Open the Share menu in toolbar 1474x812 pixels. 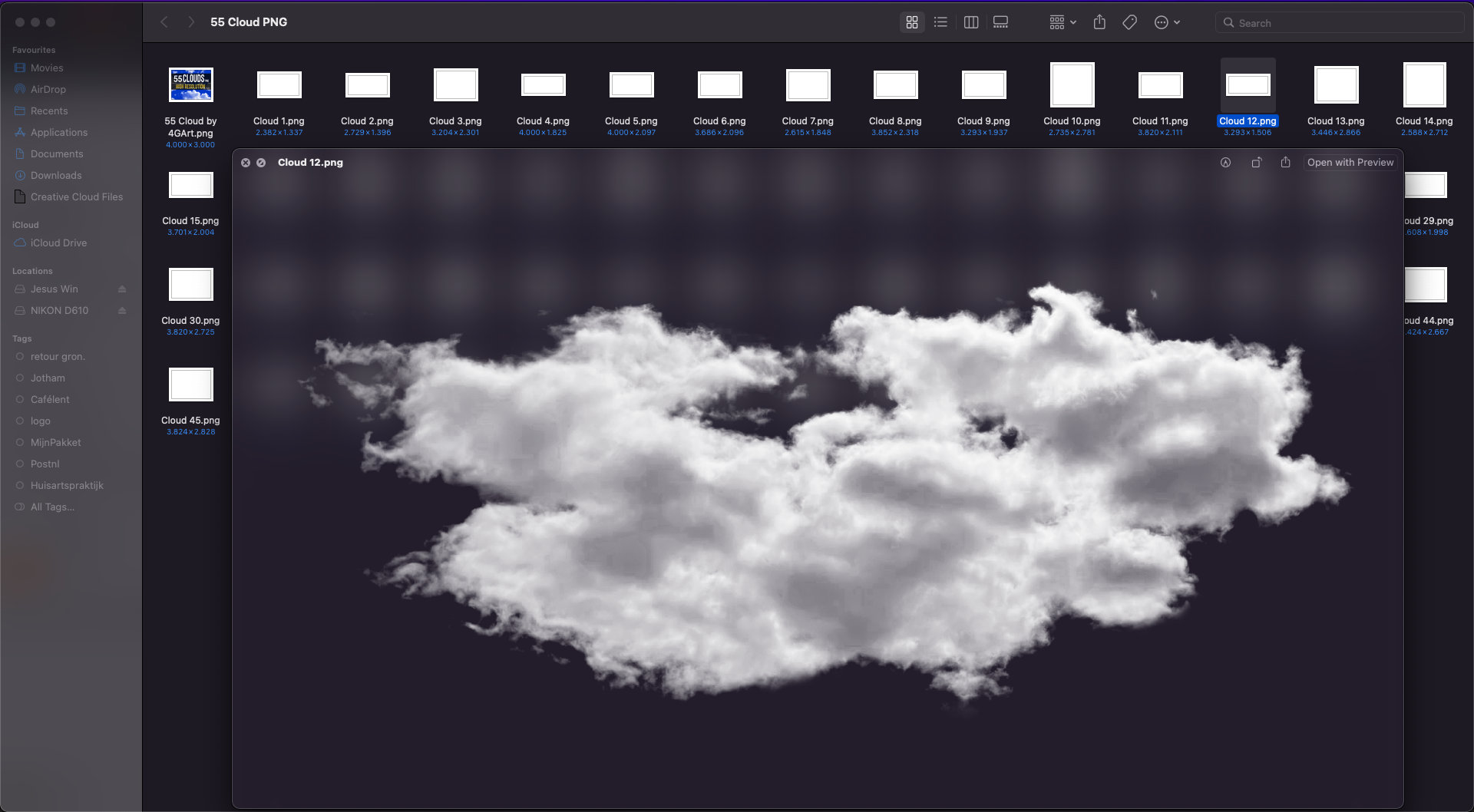click(1099, 21)
